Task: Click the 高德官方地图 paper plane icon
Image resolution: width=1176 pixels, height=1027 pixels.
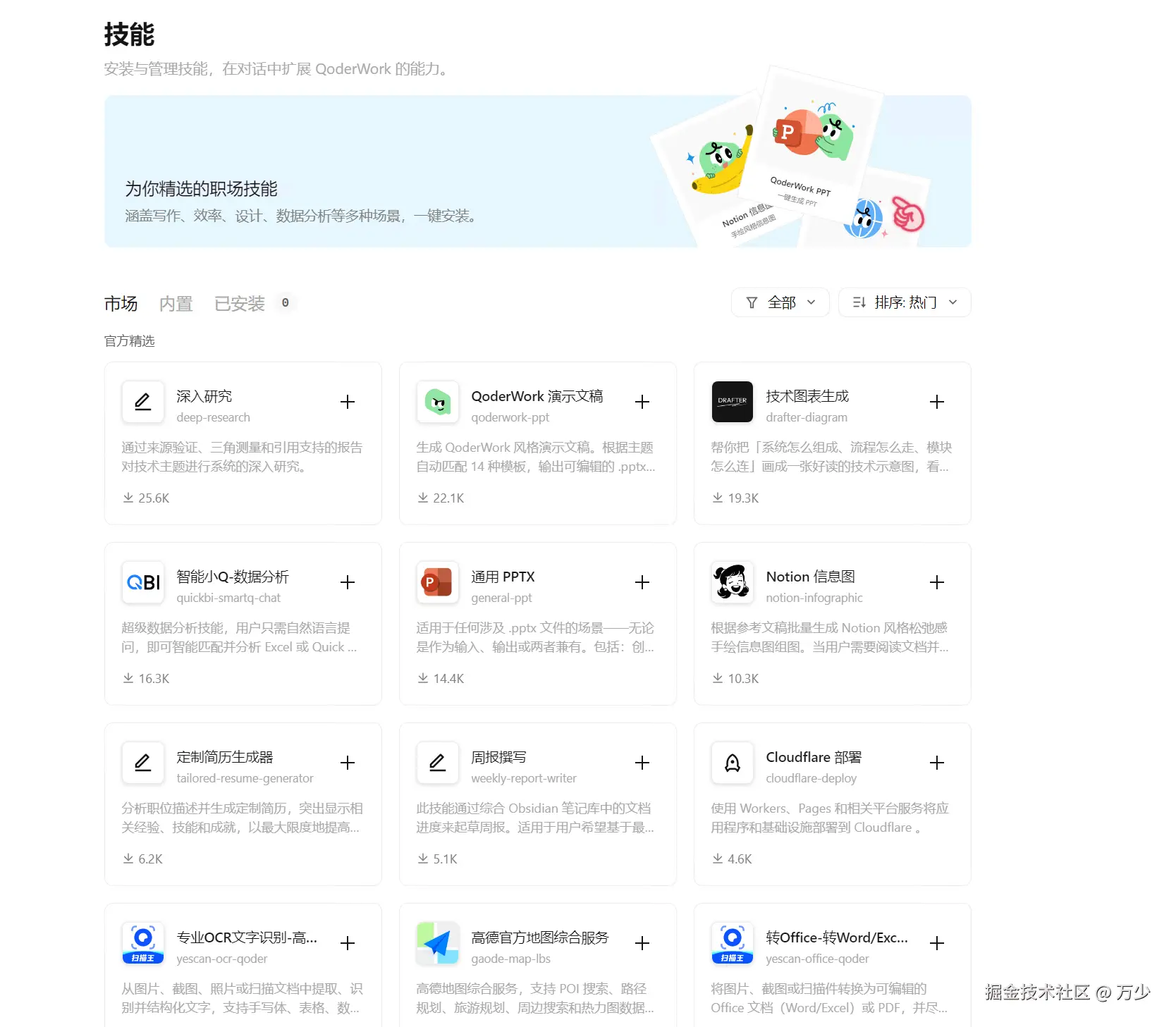Action: 438,943
